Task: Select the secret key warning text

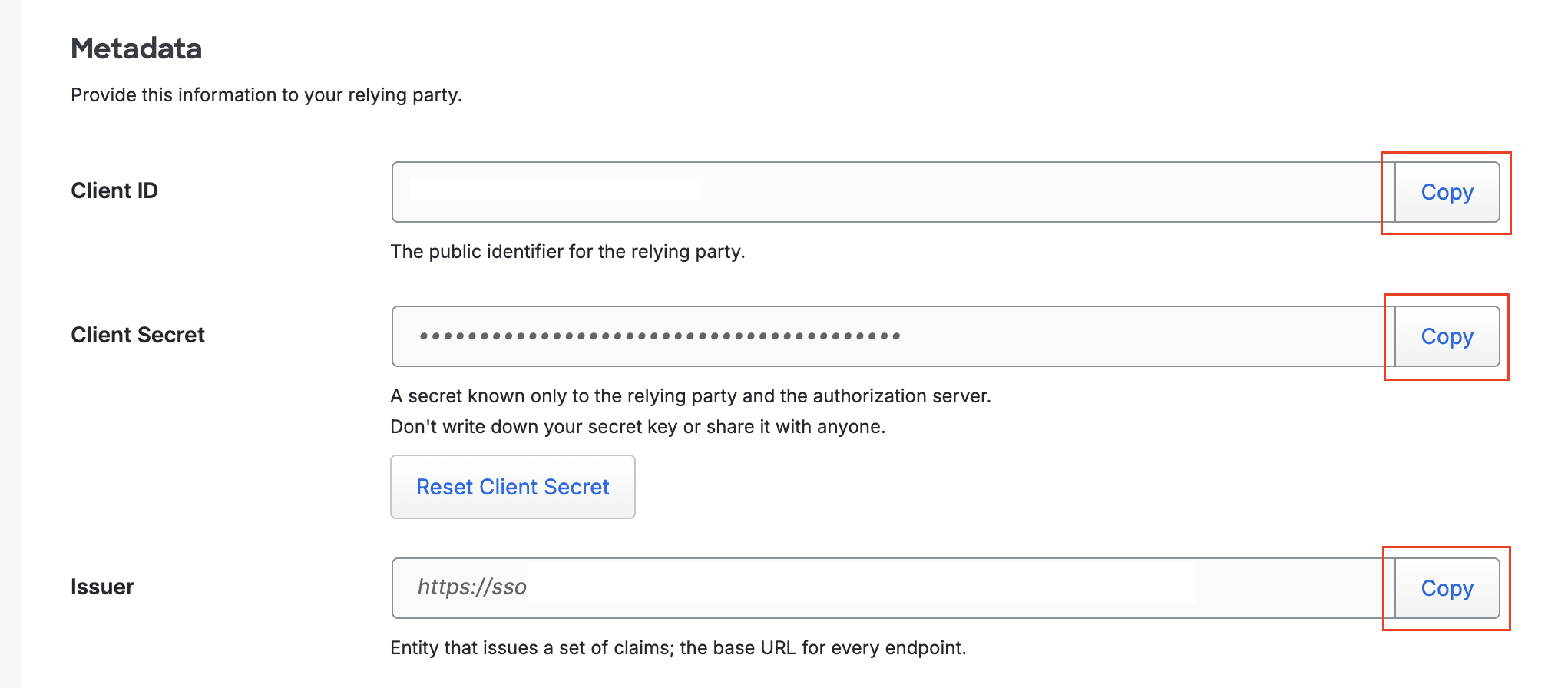Action: [638, 426]
